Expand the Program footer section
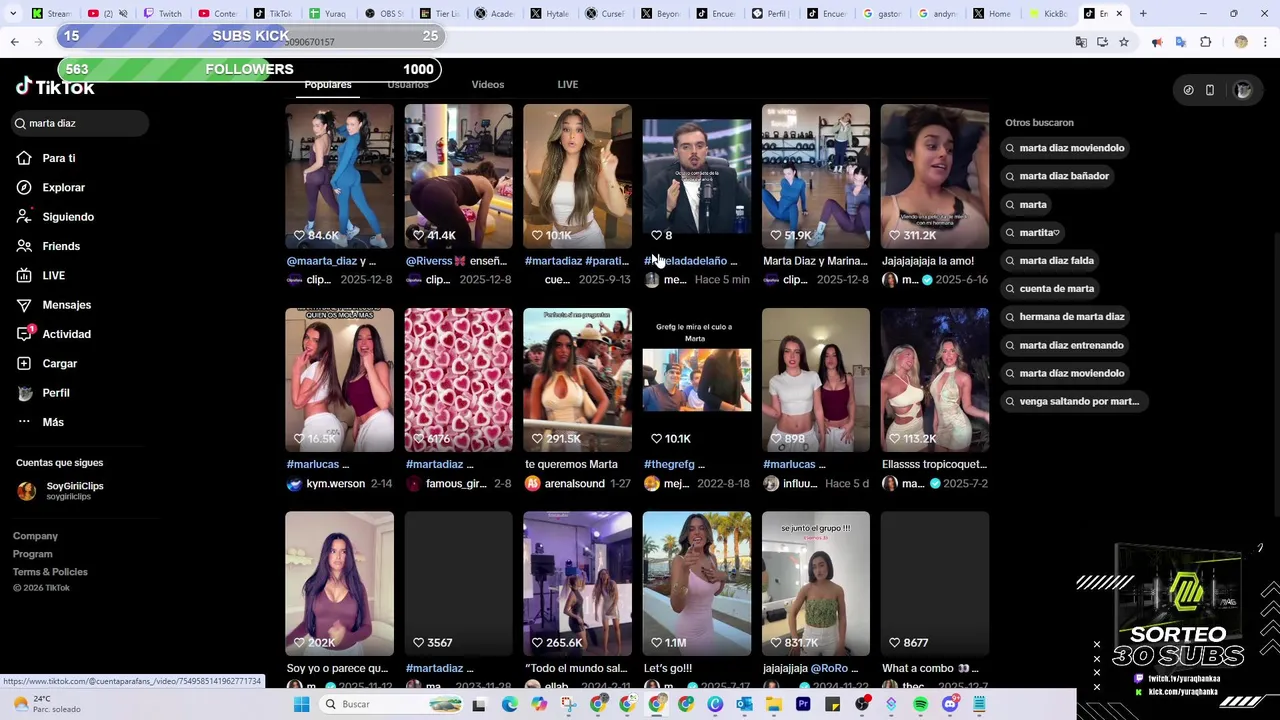 (x=32, y=554)
